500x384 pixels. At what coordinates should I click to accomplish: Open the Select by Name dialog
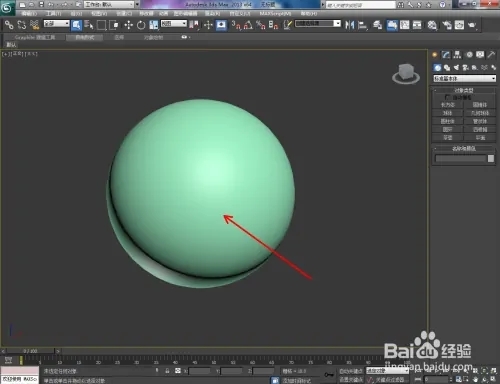(89, 25)
